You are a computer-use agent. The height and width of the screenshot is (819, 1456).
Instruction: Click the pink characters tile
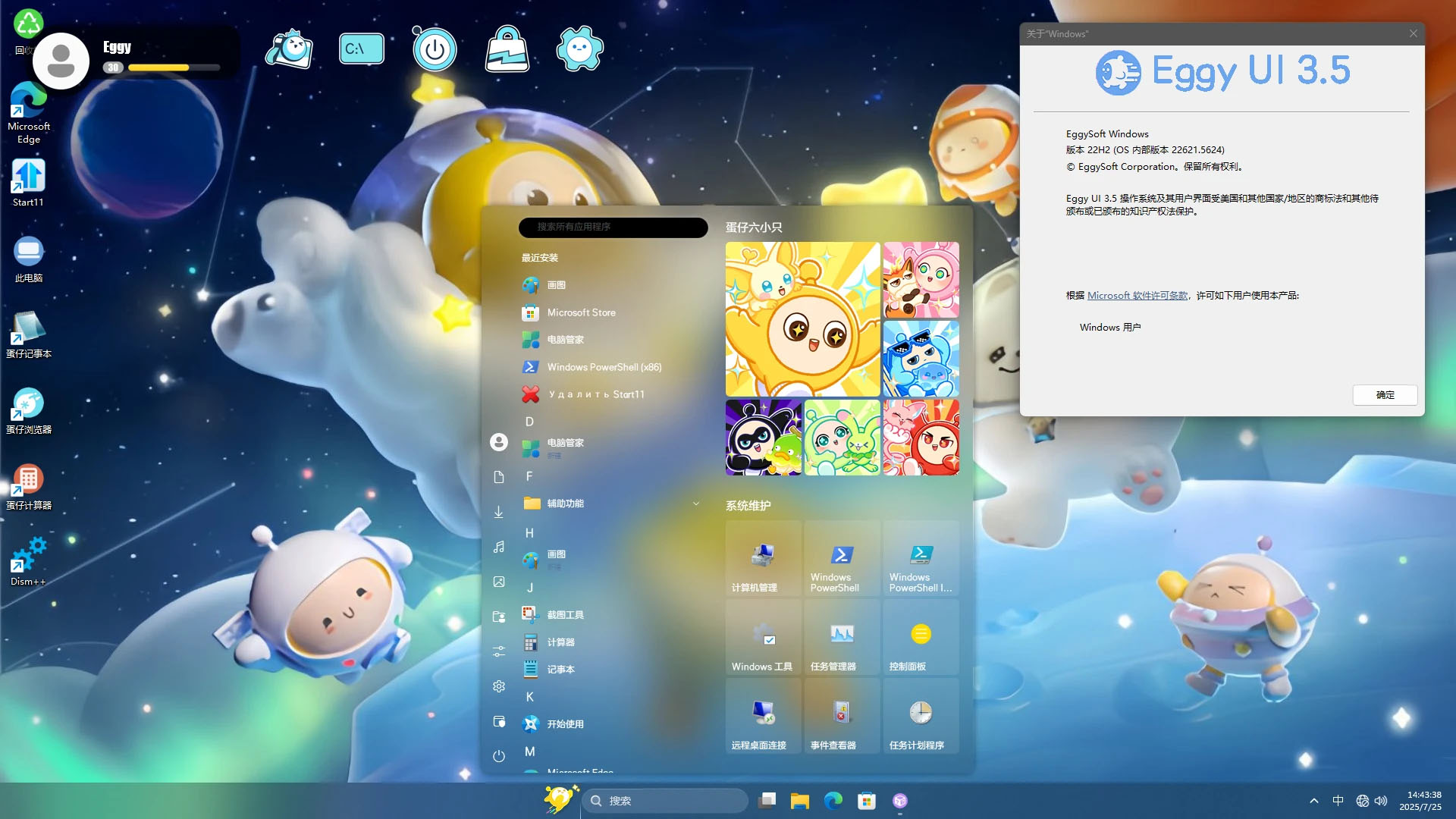point(921,280)
